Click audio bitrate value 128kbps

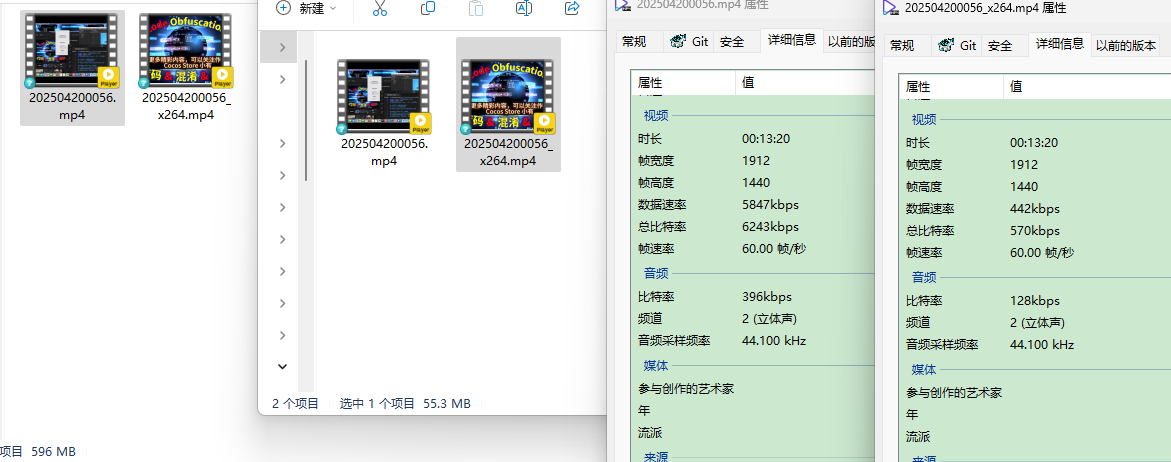[x=1034, y=302]
